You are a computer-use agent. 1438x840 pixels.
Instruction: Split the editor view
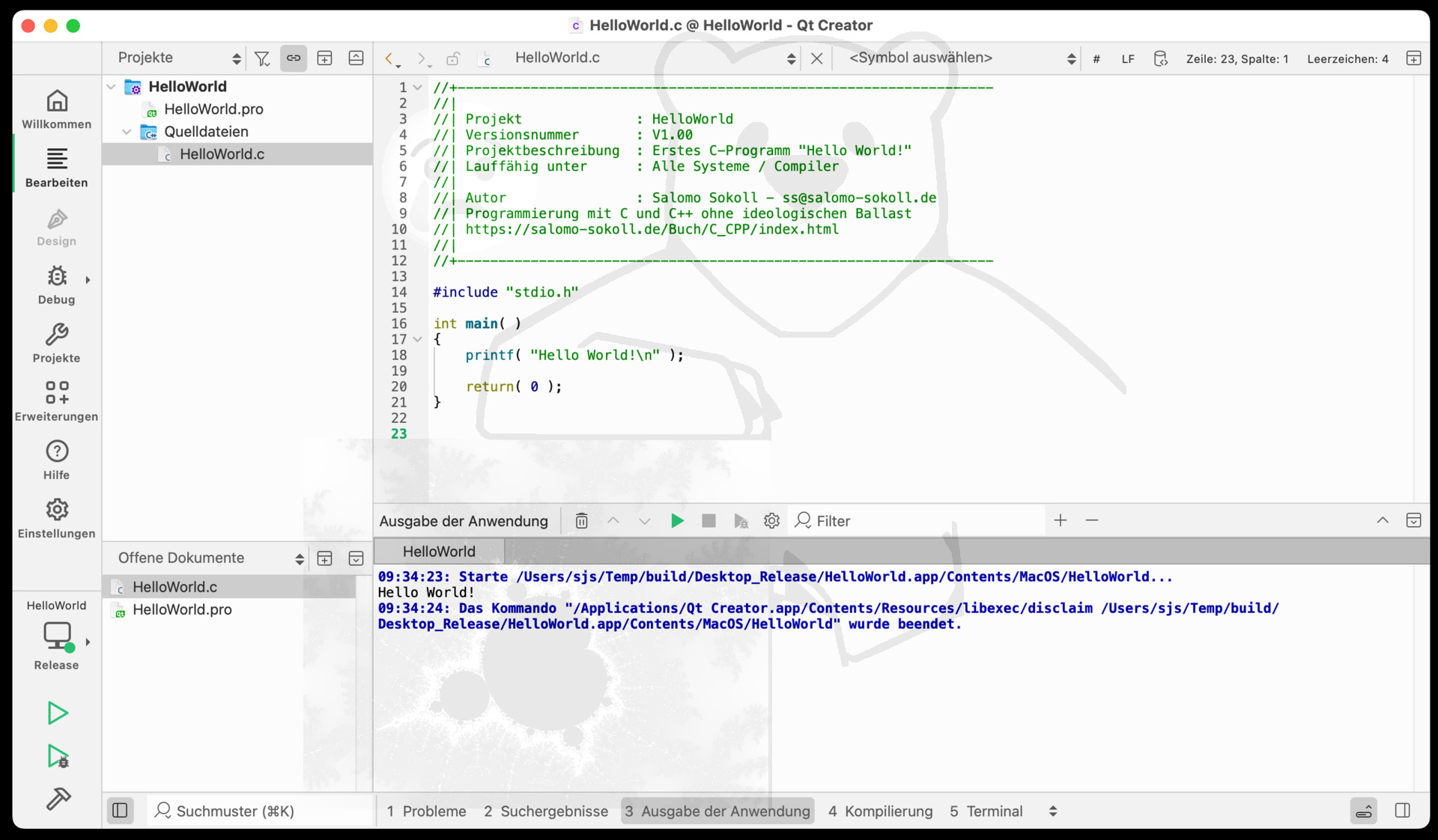(1413, 58)
